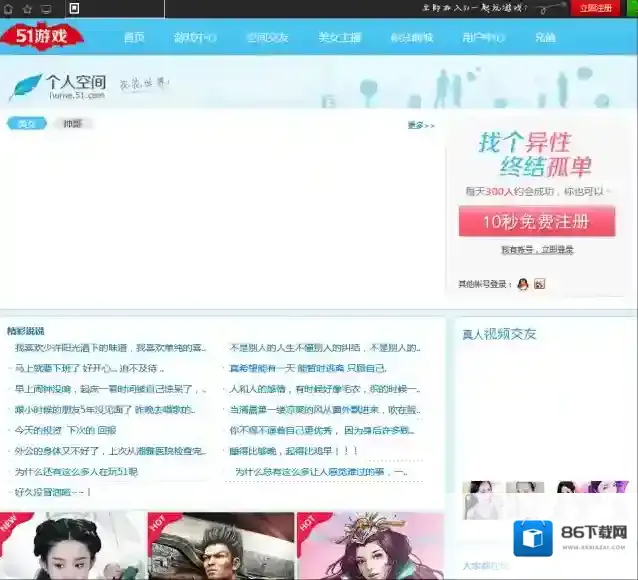
Task: Open the 美女主播 navigation item
Action: point(340,37)
